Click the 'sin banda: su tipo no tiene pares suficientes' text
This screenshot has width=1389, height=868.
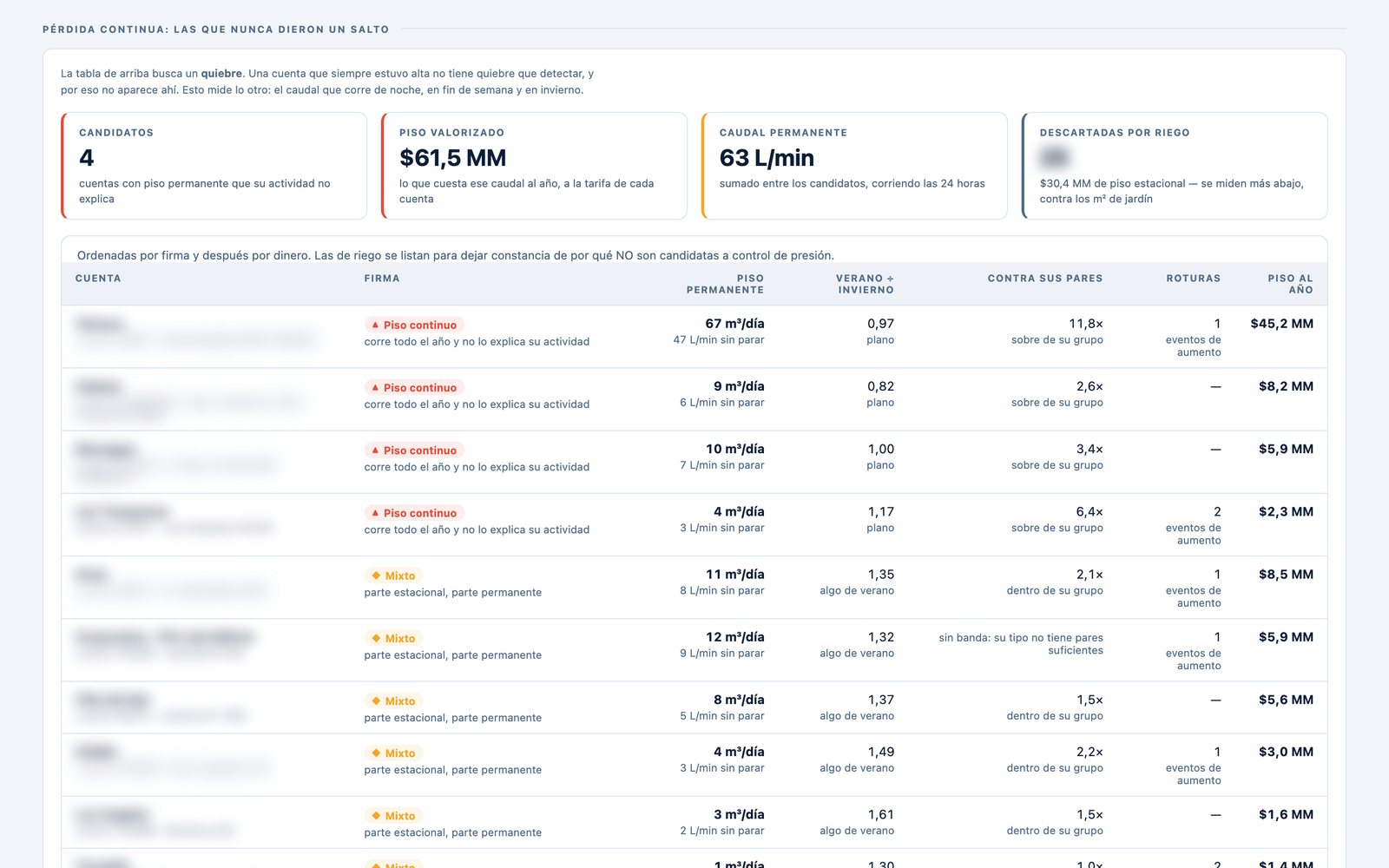coord(1021,644)
